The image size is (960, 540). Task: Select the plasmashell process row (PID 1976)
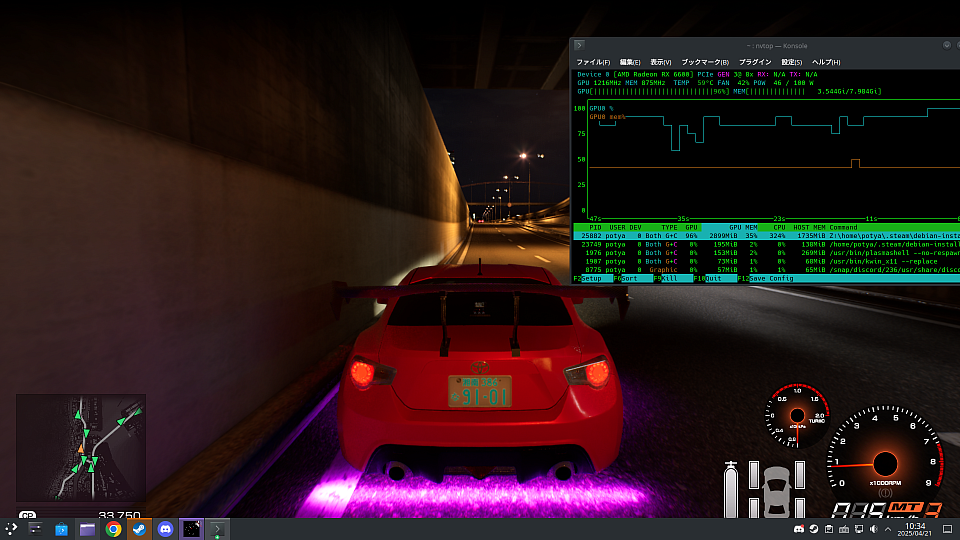(x=767, y=253)
